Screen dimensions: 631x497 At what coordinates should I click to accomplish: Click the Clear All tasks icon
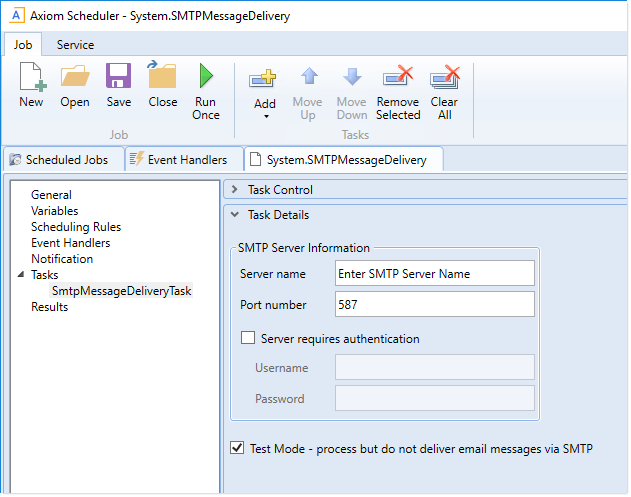point(444,78)
